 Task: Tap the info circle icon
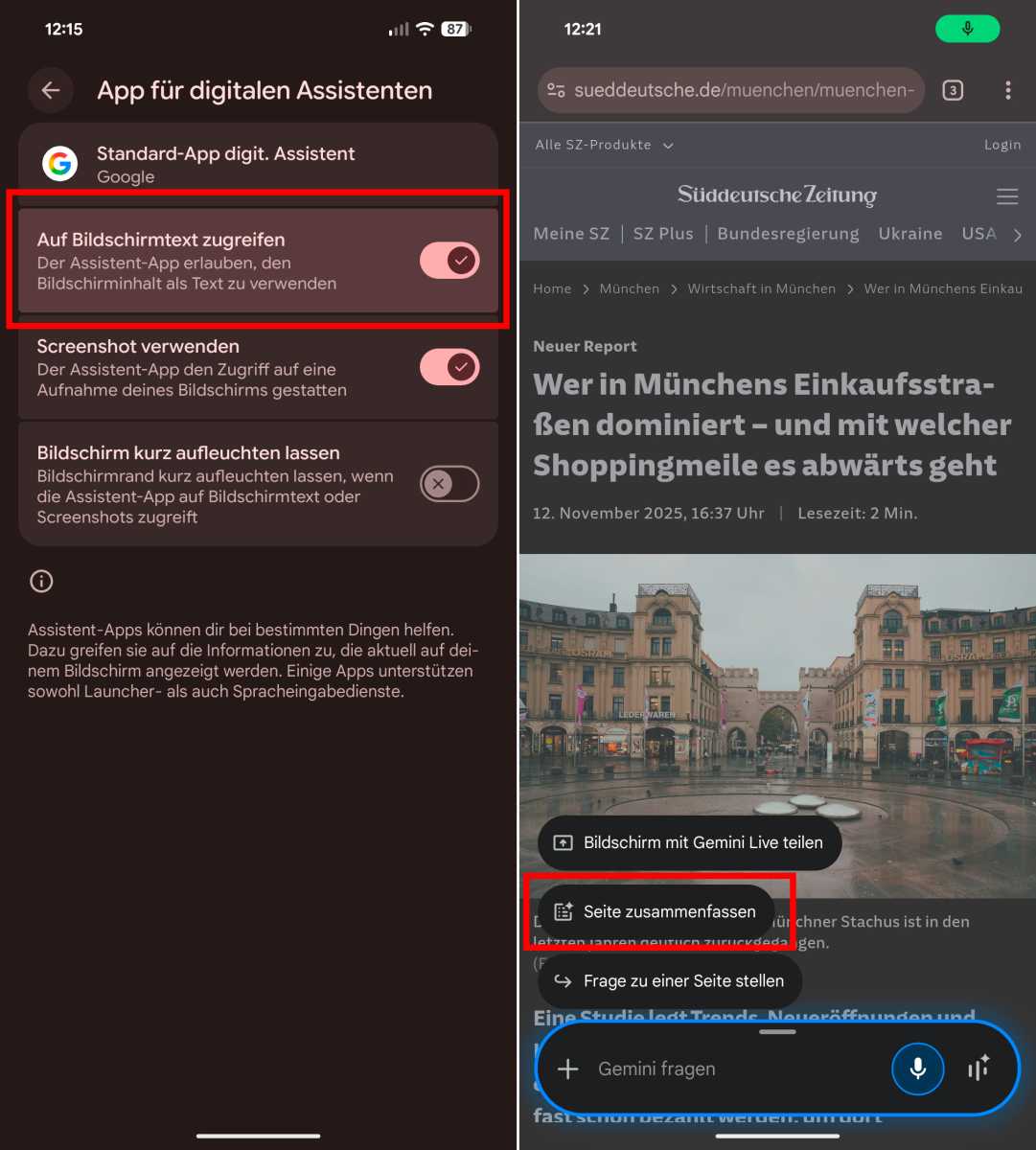[41, 581]
